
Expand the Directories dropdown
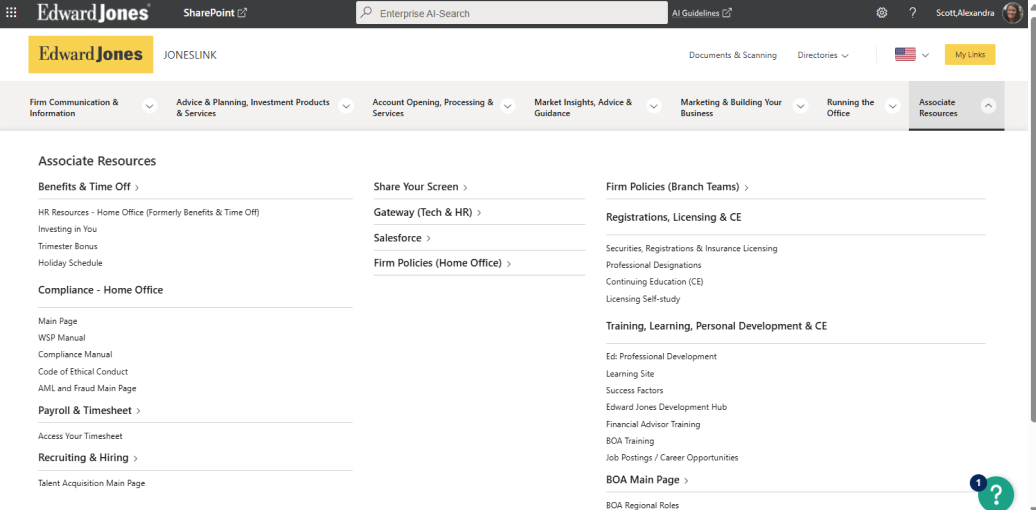(823, 55)
